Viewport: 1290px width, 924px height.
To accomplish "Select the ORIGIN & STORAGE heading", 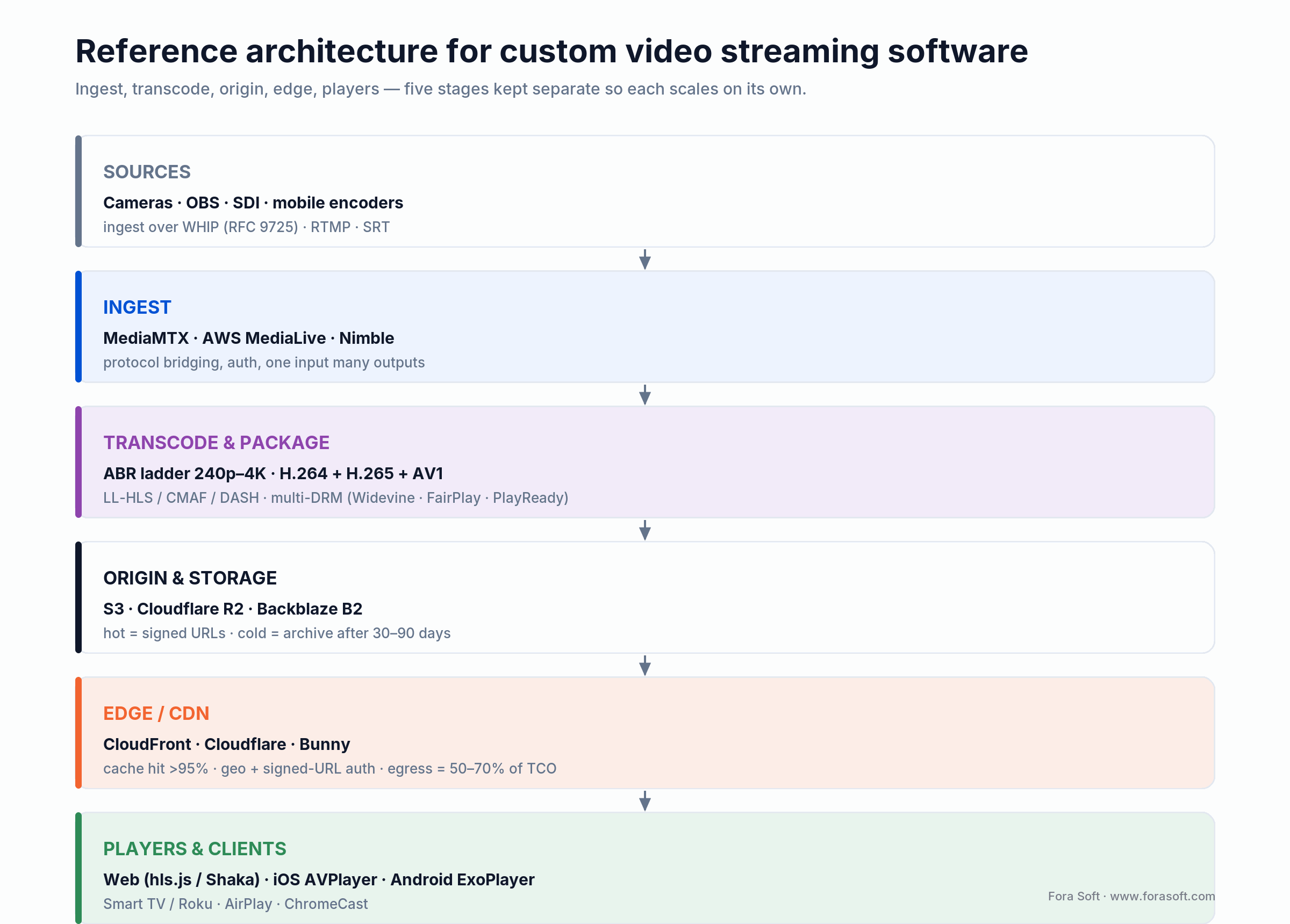I will point(190,577).
